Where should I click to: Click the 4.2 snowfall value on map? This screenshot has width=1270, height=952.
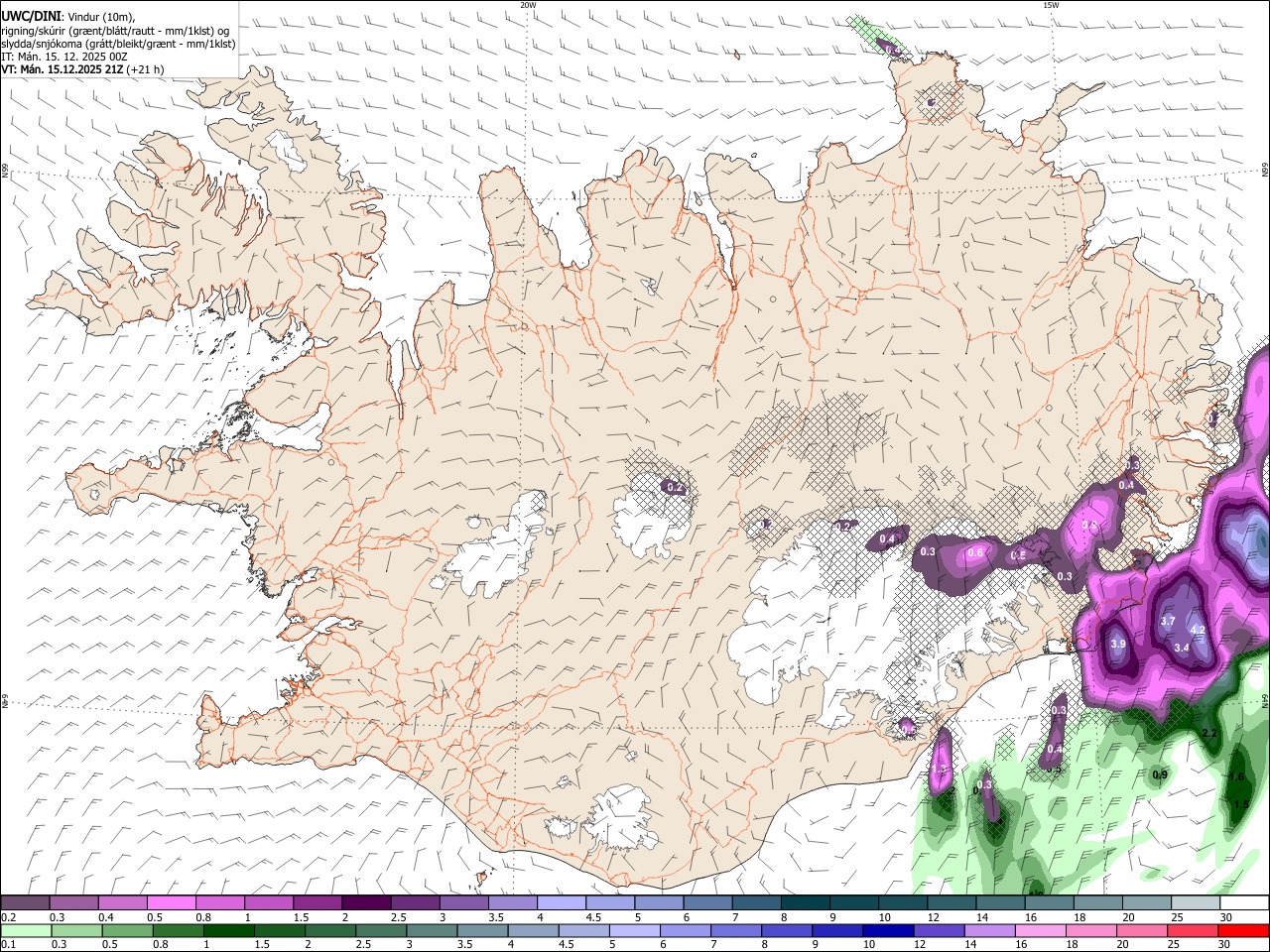pos(1197,630)
